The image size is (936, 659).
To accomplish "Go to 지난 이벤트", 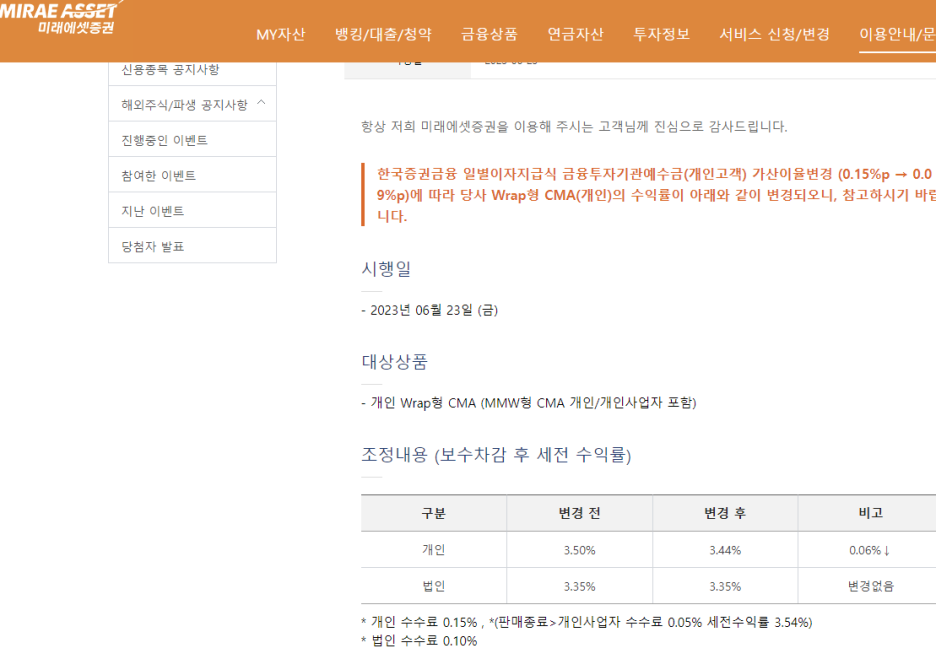I will (x=192, y=211).
